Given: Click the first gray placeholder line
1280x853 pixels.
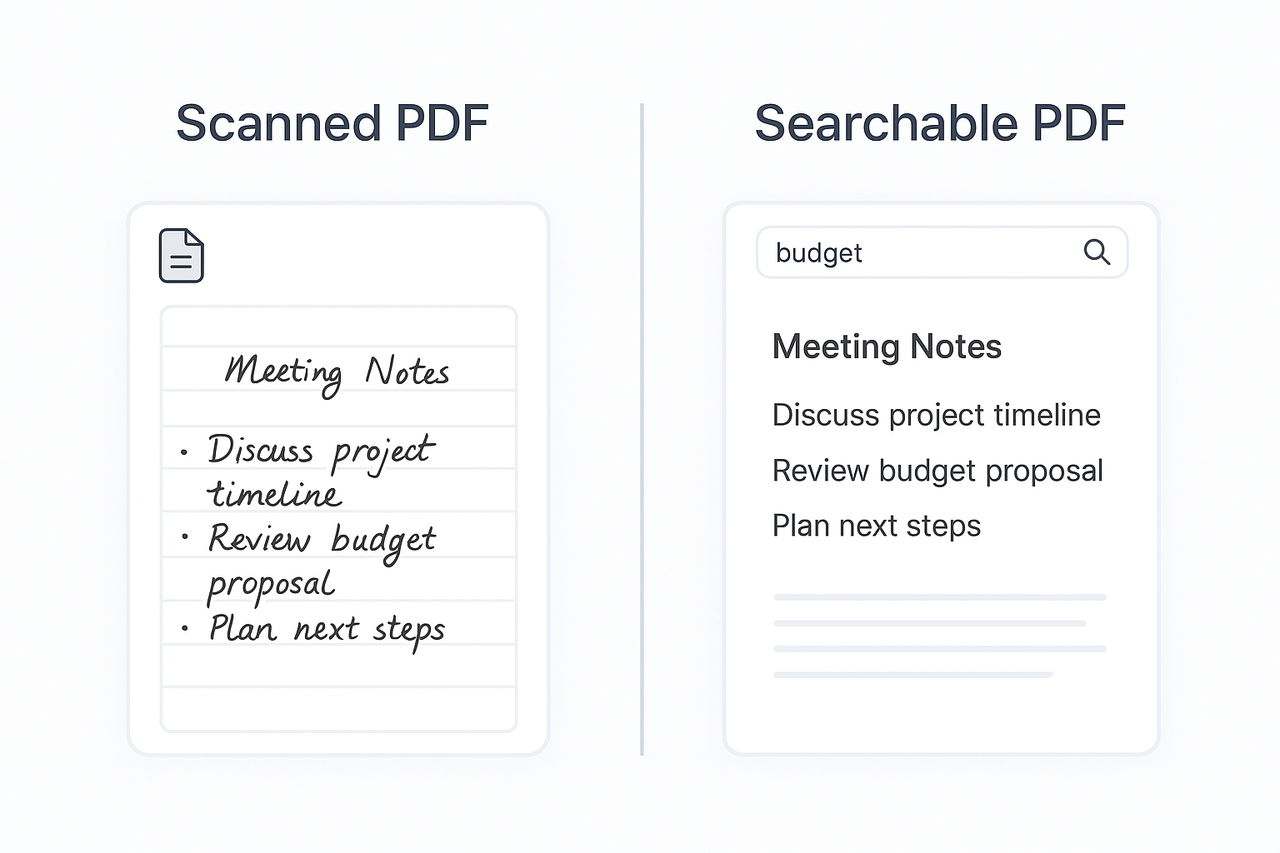Looking at the screenshot, I should (x=939, y=597).
